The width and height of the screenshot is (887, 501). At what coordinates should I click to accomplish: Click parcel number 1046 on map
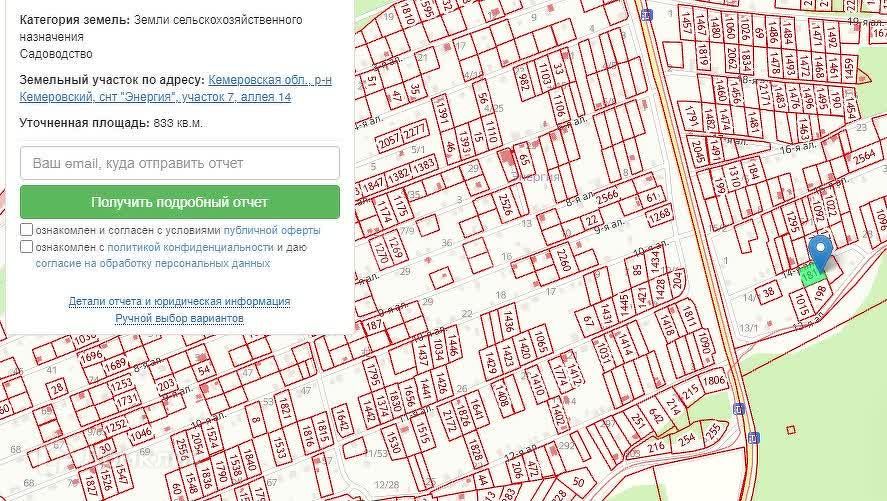coord(140,434)
